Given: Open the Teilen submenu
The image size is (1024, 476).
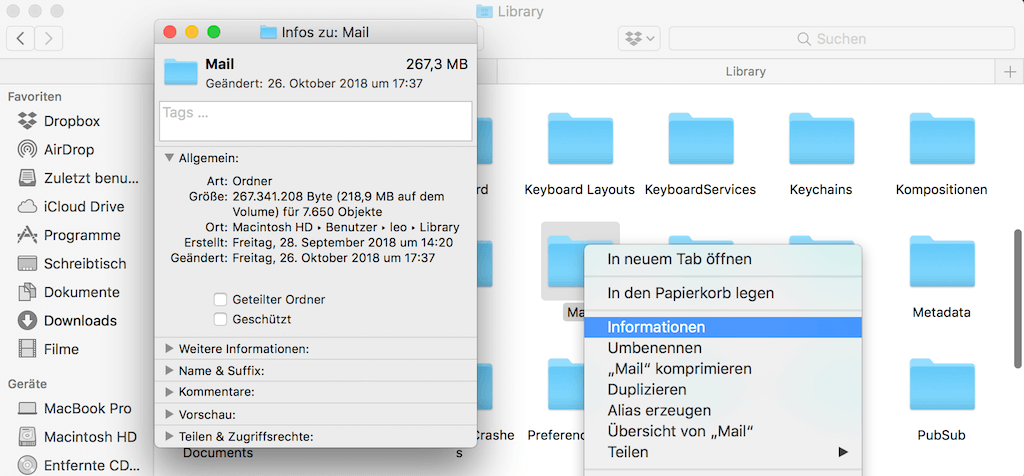Looking at the screenshot, I should (x=722, y=452).
